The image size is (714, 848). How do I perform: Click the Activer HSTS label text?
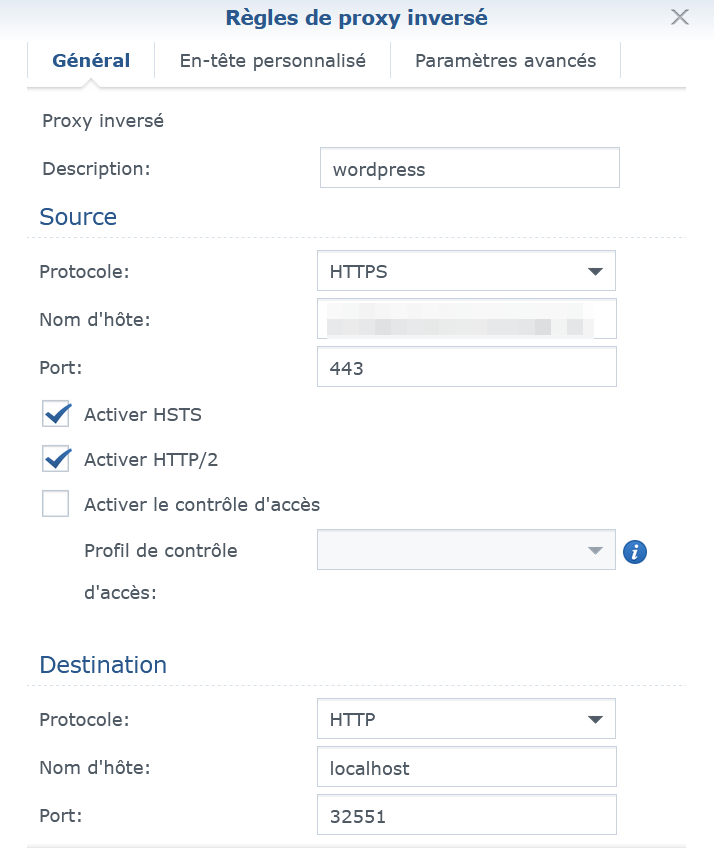(x=142, y=414)
